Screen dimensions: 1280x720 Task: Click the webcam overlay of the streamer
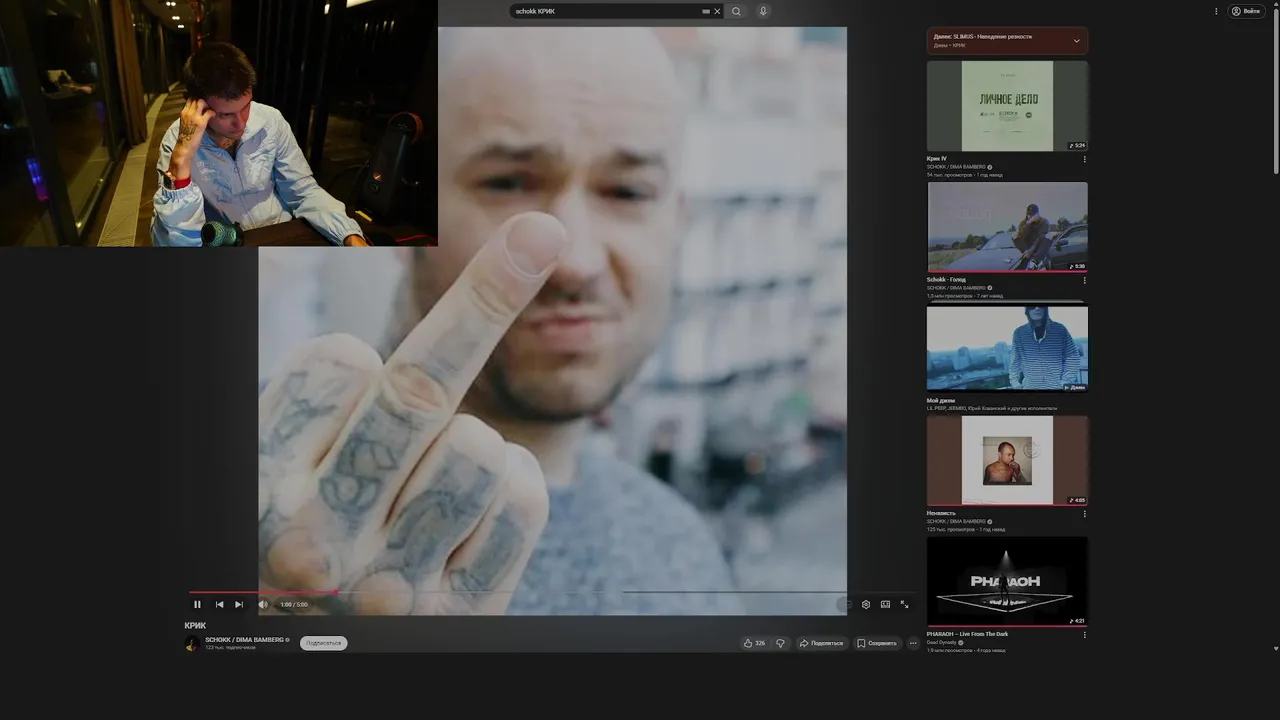218,122
